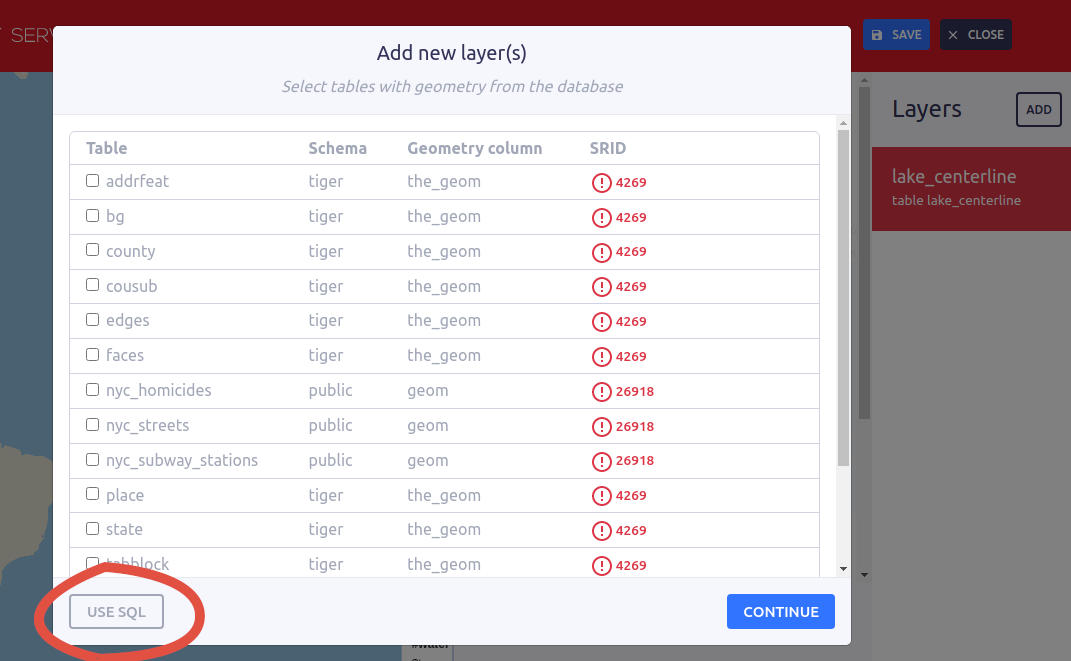Sort by the Schema column header

click(x=337, y=148)
